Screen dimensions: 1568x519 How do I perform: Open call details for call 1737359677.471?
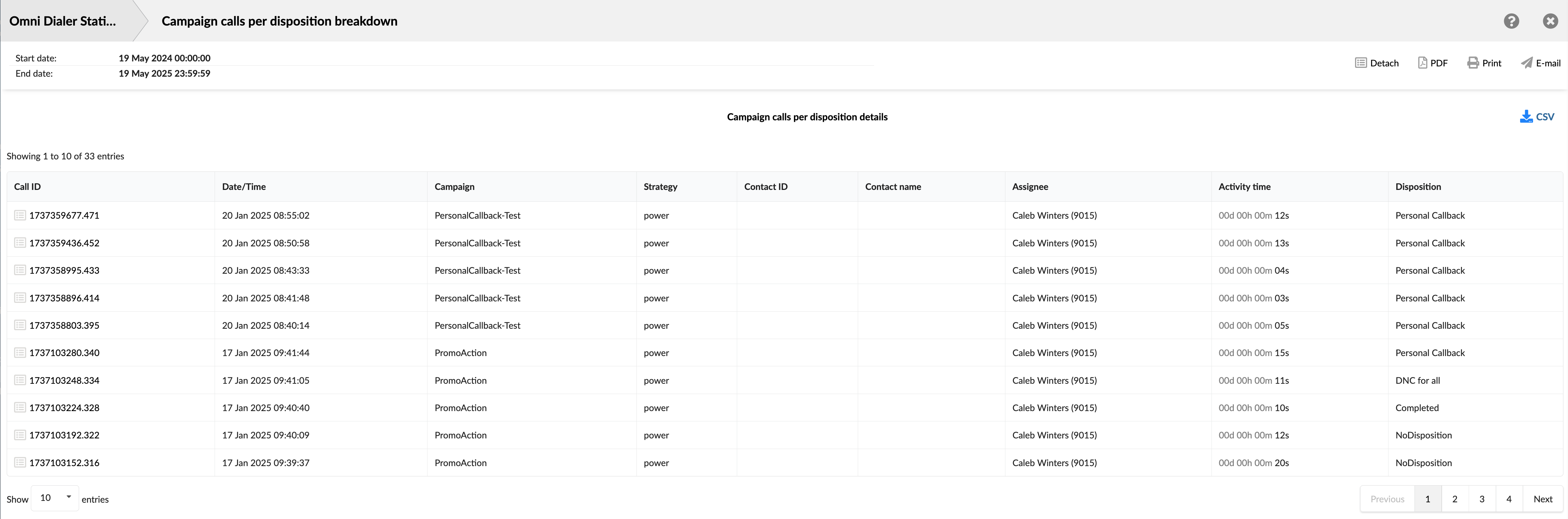tap(20, 214)
